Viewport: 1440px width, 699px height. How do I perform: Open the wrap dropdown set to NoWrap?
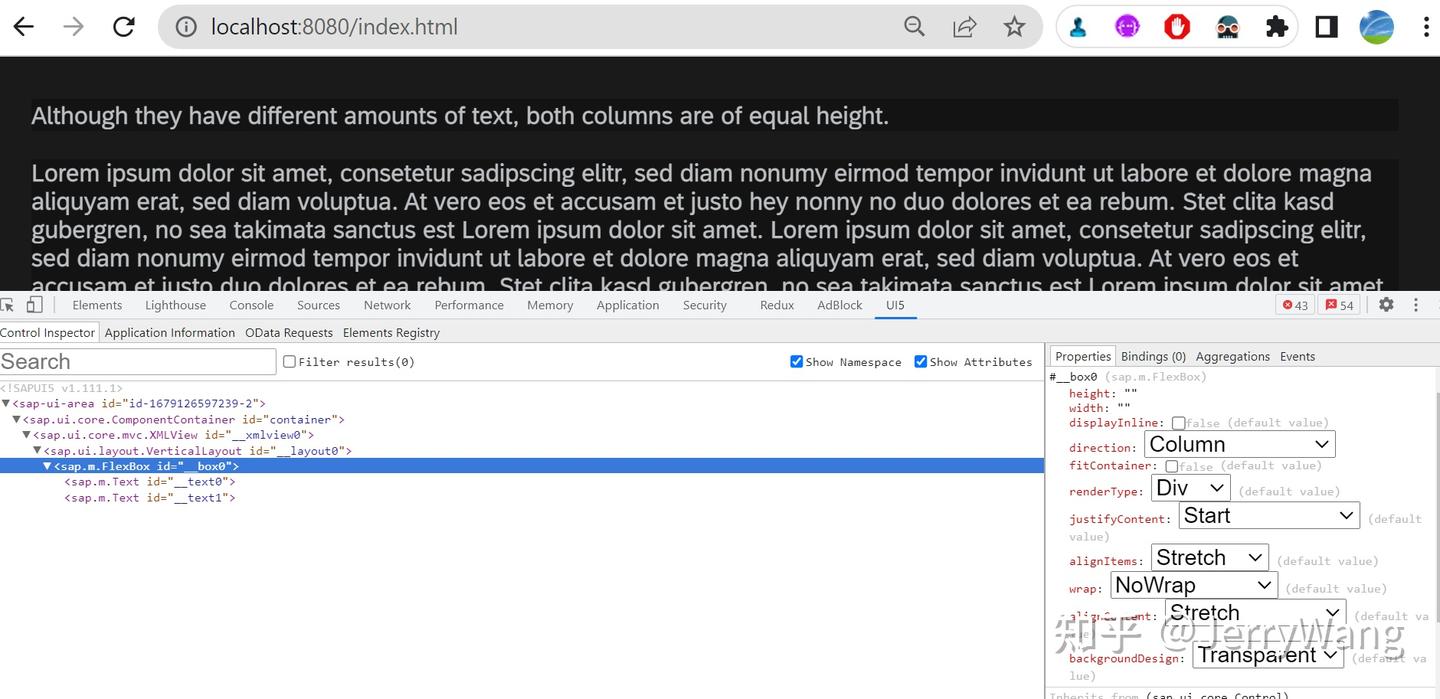1193,585
